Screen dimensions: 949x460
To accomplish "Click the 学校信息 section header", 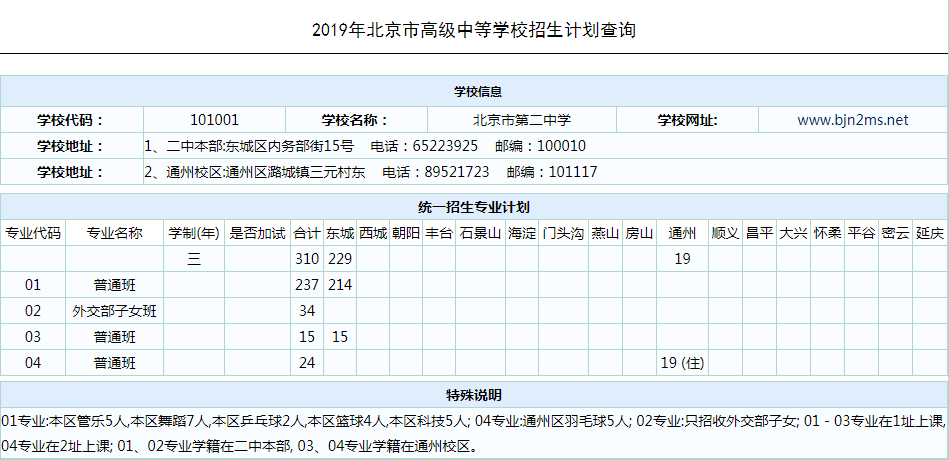I will tap(478, 92).
